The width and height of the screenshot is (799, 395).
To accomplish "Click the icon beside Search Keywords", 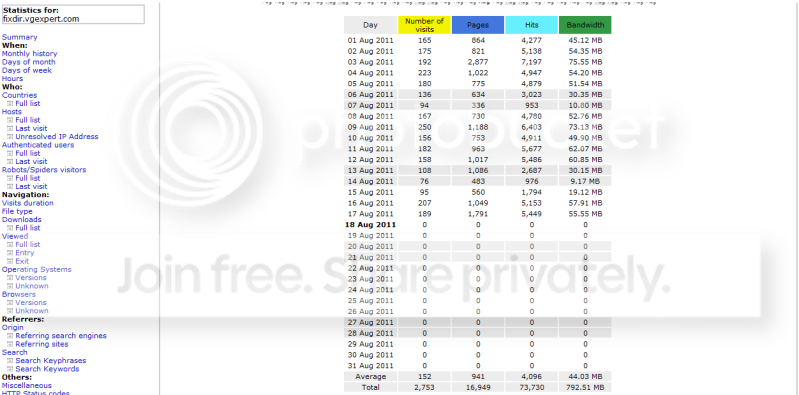I will click(x=10, y=369).
